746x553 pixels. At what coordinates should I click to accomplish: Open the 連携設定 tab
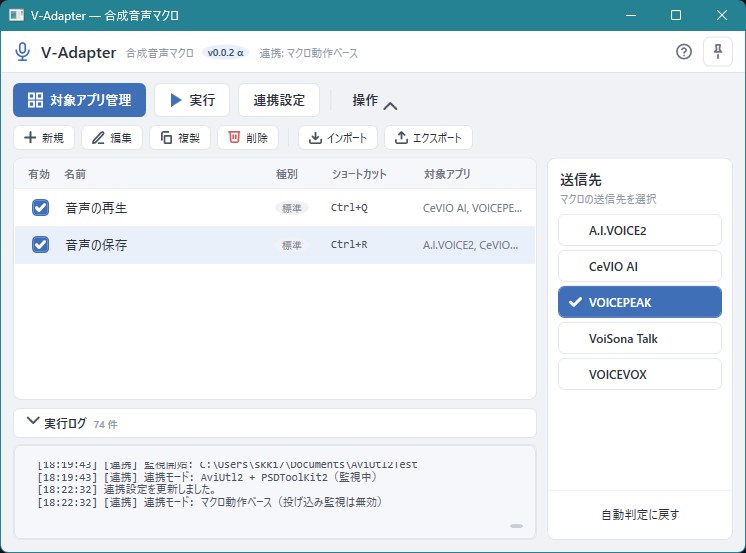tap(279, 100)
